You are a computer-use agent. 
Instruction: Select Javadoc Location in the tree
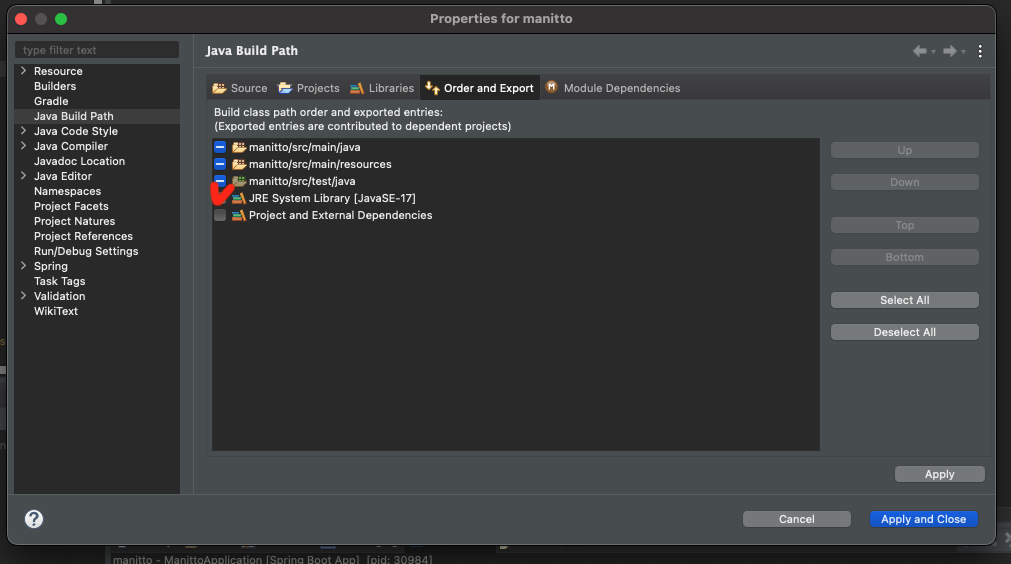79,161
